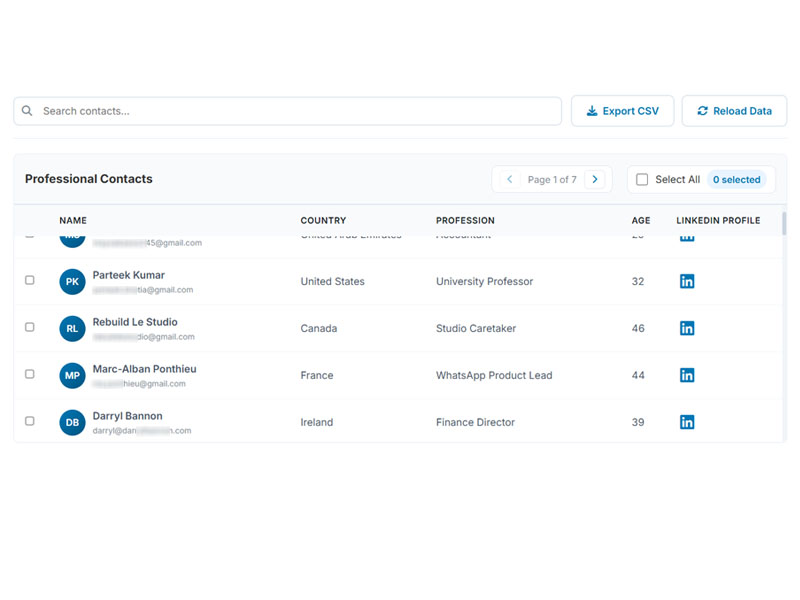Refresh contacts with Reload Data button
Viewport: 800px width, 600px height.
(x=734, y=110)
